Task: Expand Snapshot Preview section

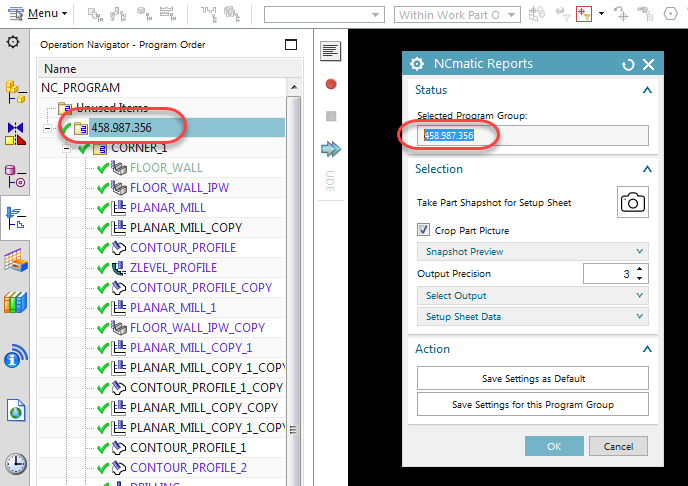Action: (532, 251)
